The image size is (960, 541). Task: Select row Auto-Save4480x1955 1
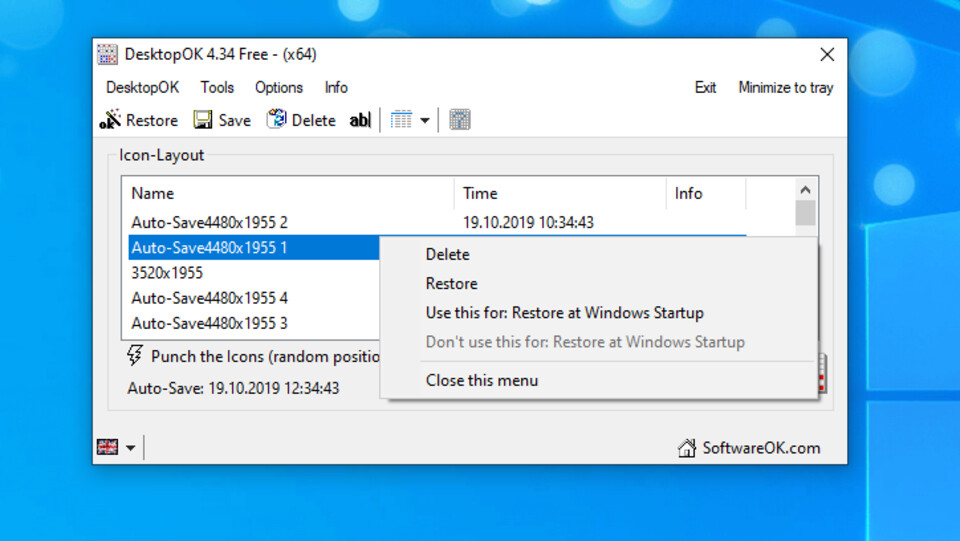click(x=254, y=247)
